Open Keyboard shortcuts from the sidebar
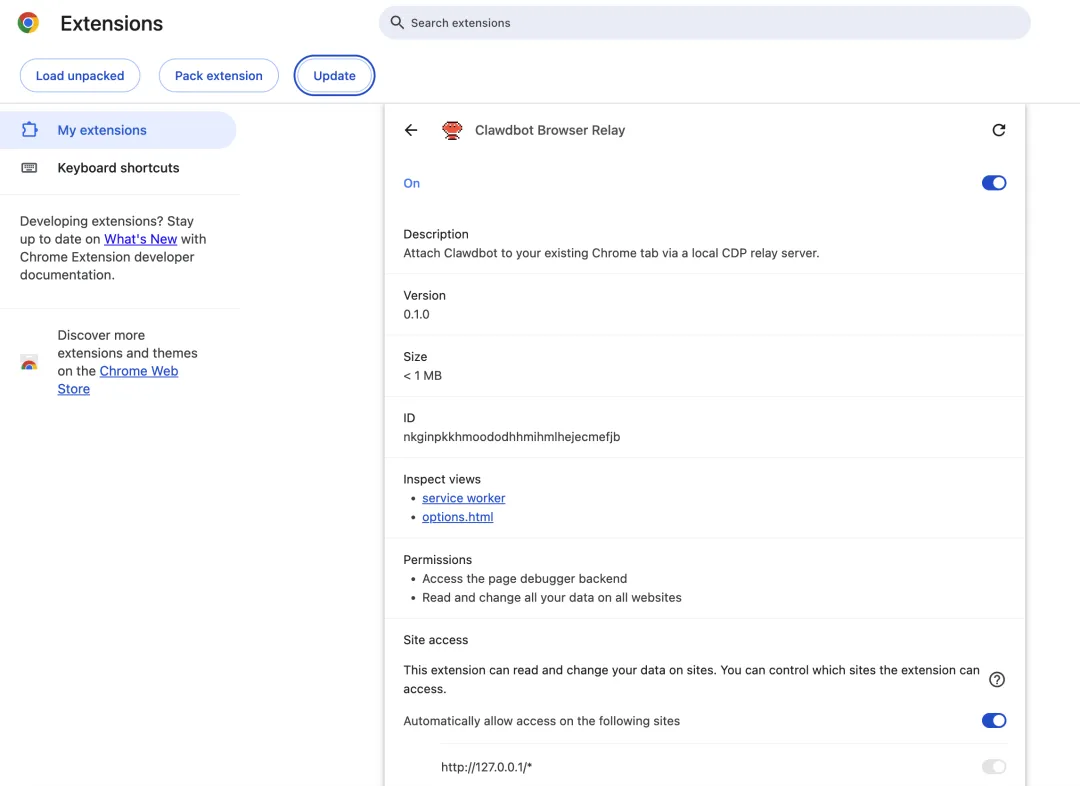1080x786 pixels. 120,167
